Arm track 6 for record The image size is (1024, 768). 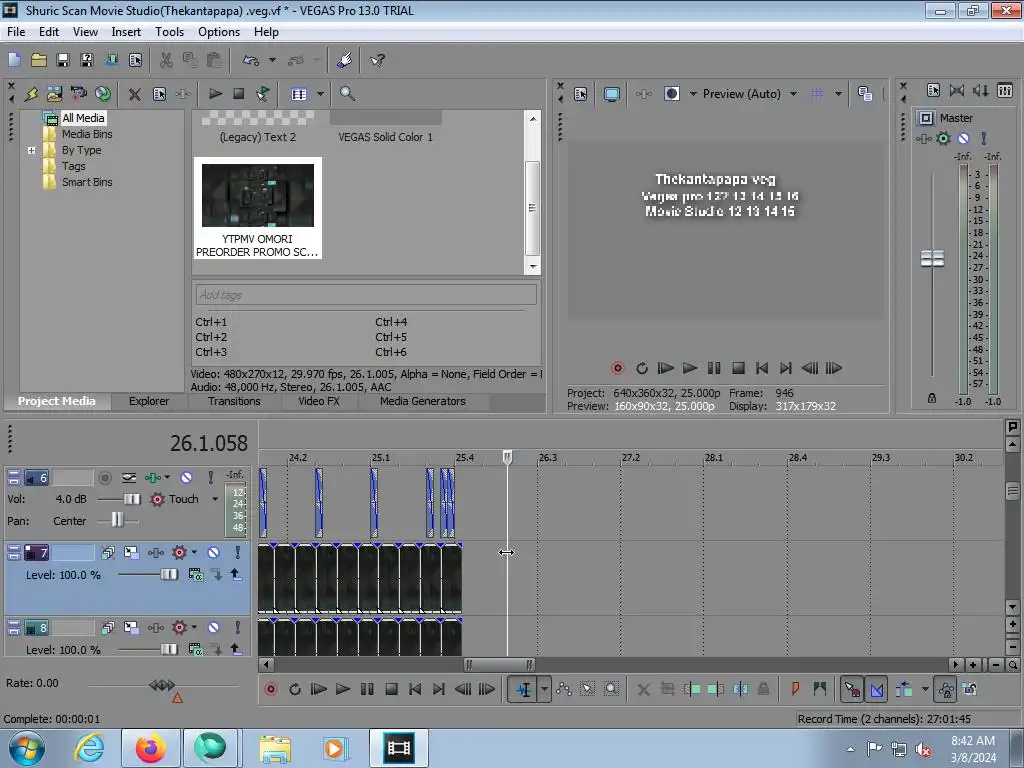(104, 478)
